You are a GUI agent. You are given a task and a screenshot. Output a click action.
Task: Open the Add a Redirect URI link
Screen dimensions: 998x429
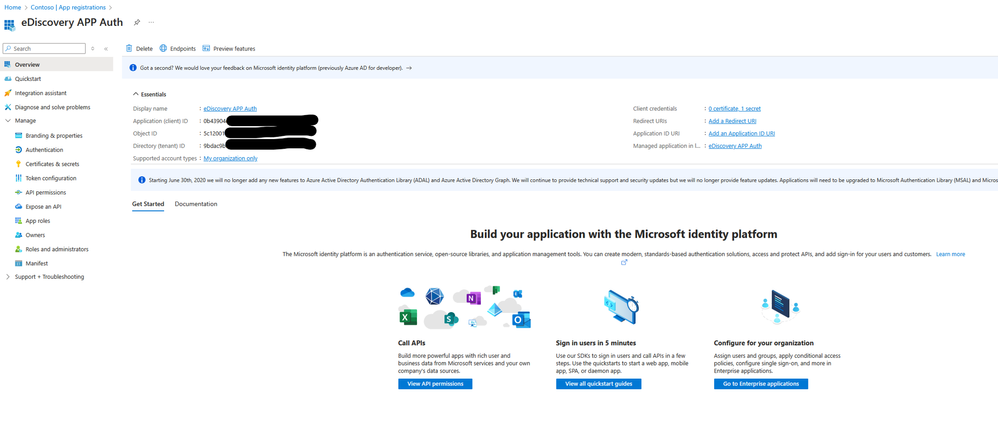tap(732, 121)
